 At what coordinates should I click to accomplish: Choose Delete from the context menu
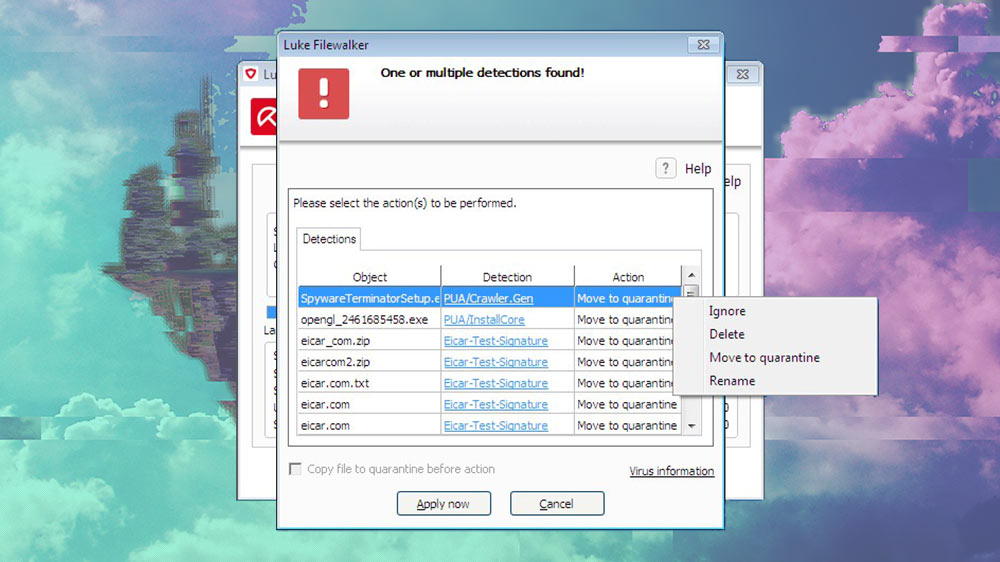[726, 334]
